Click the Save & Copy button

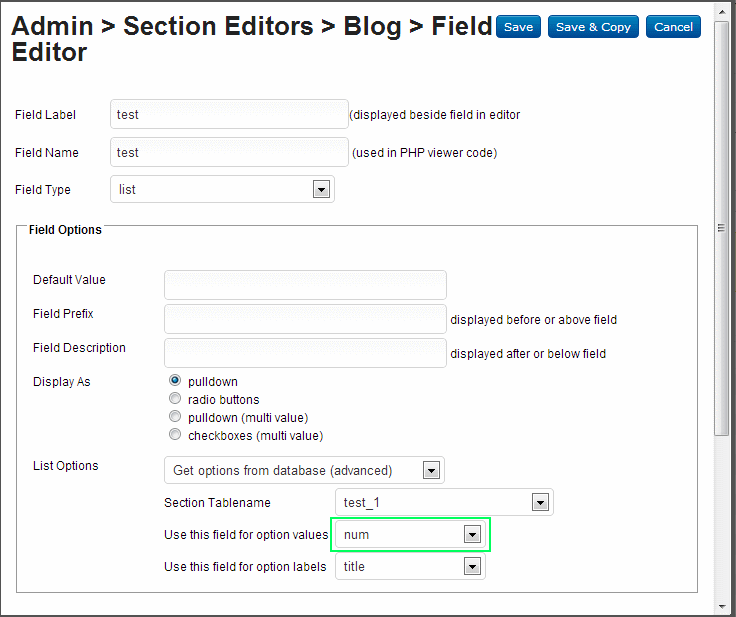[593, 27]
